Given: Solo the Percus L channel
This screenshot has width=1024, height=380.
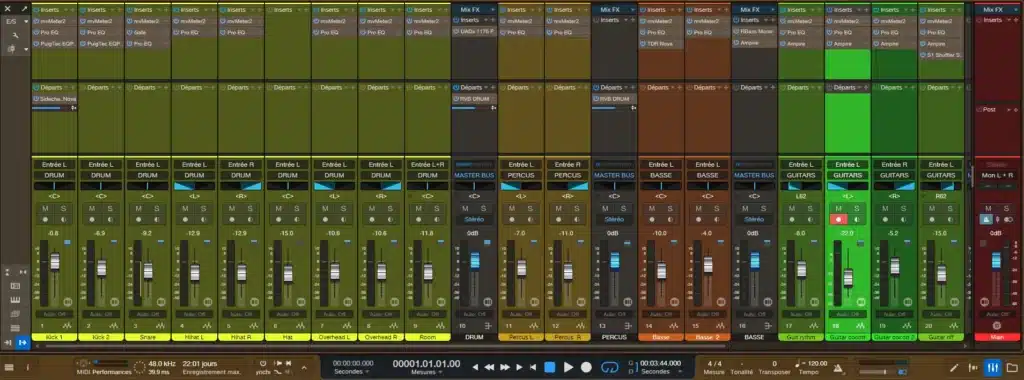Looking at the screenshot, I should [x=530, y=208].
